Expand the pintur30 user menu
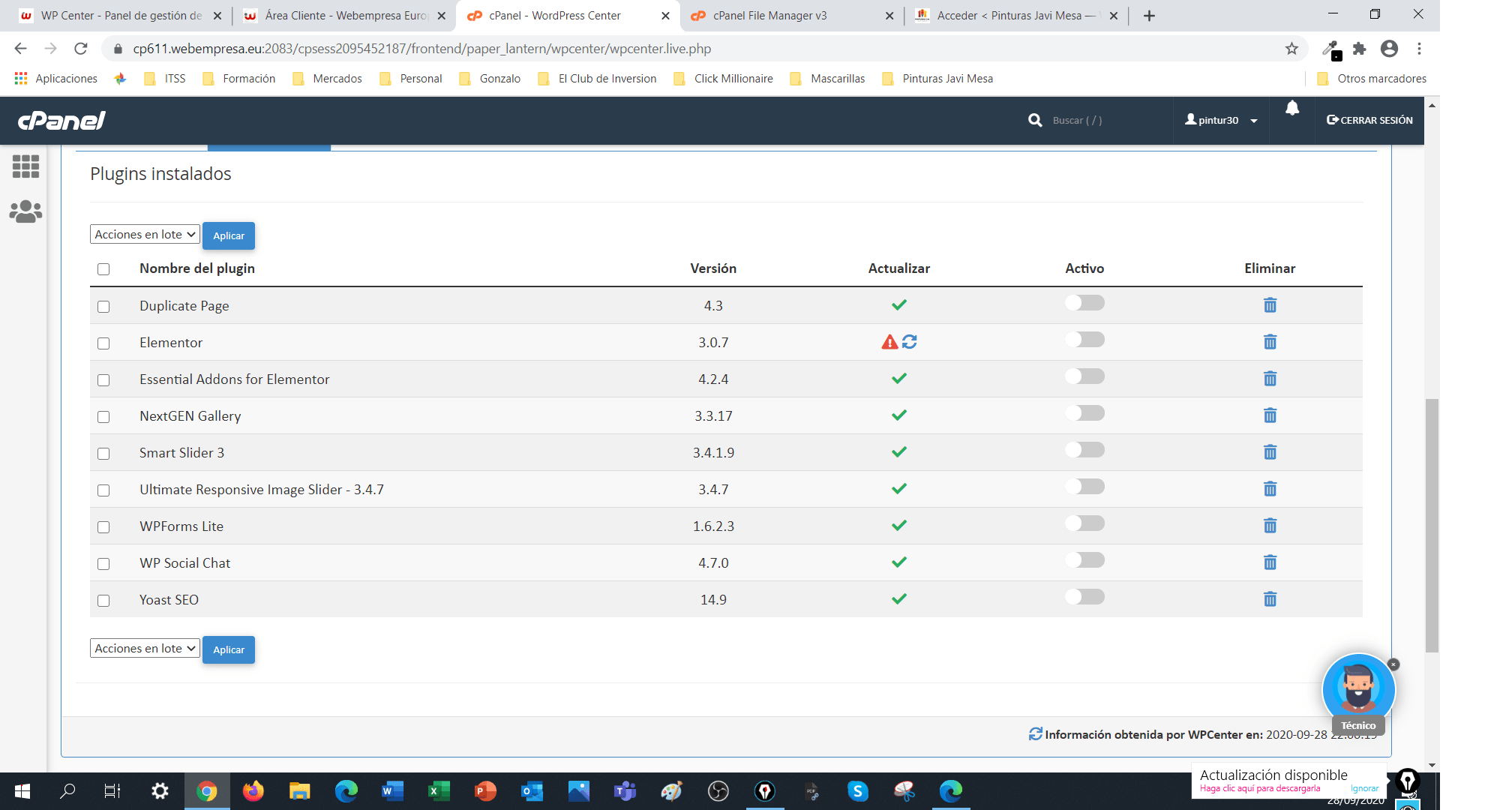 (x=1221, y=120)
